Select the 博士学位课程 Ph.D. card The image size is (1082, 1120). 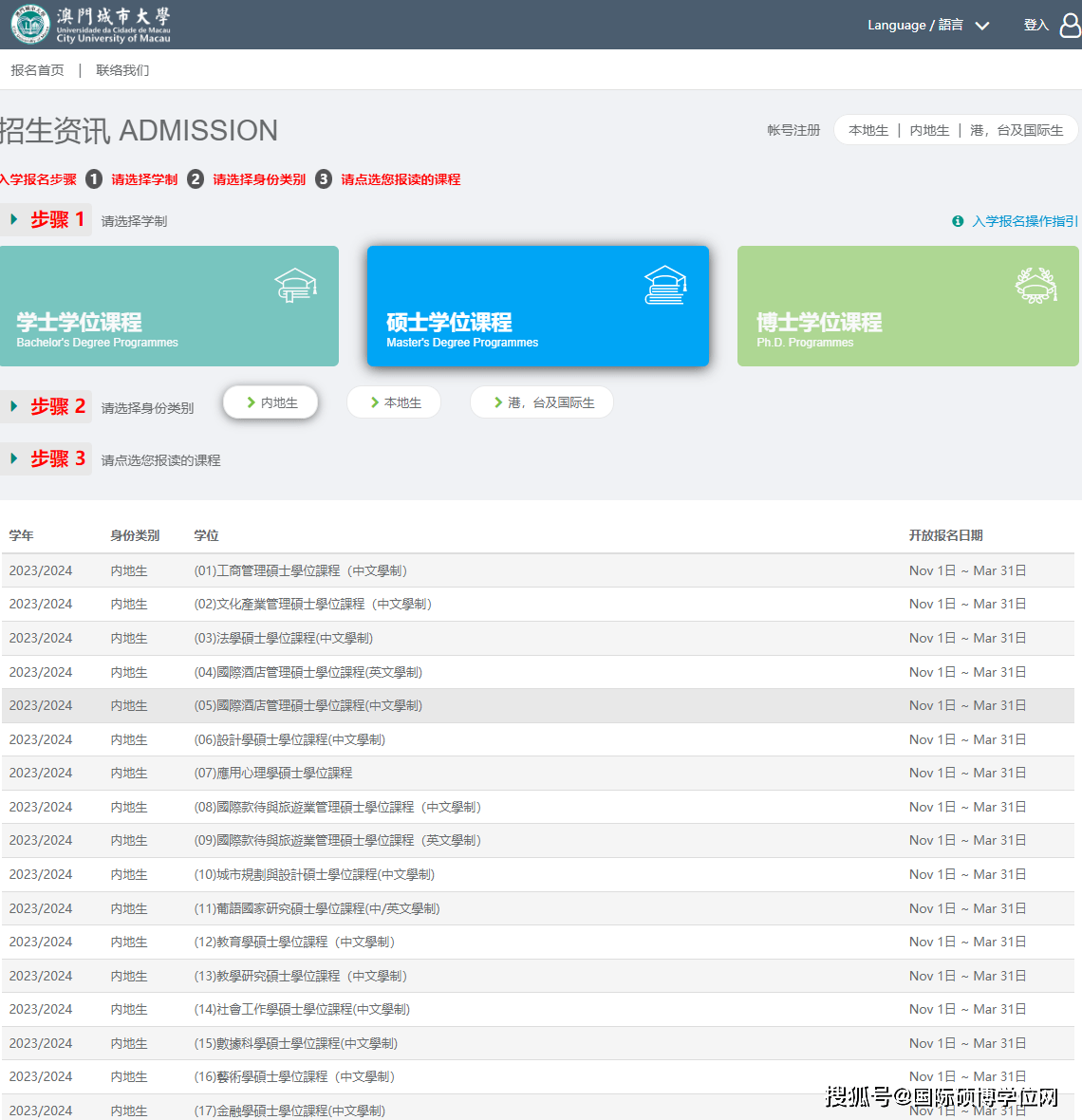click(907, 306)
